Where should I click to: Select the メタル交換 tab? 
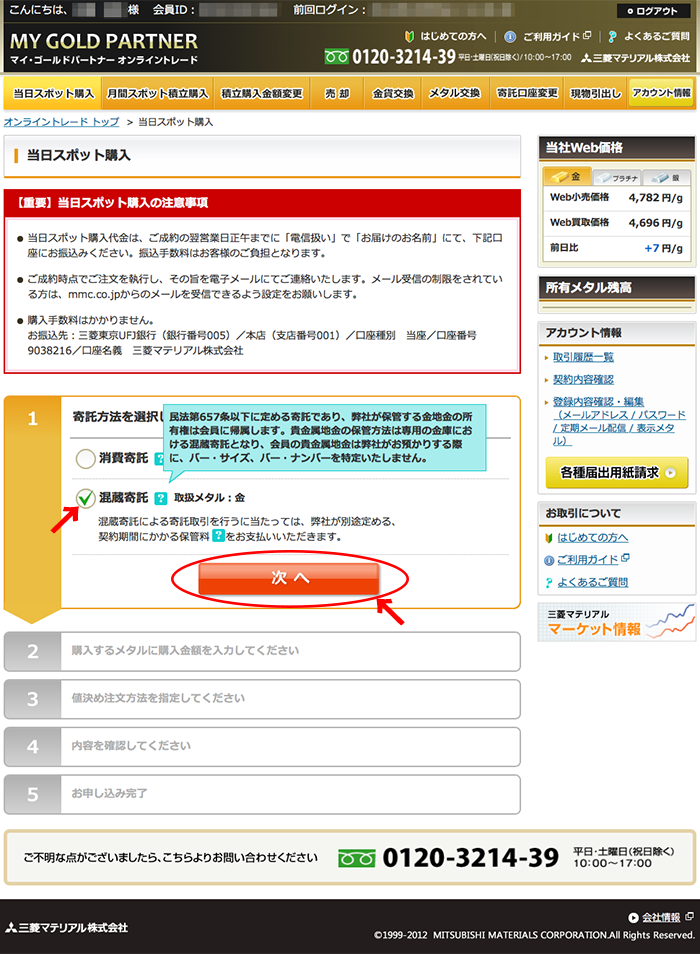(455, 93)
